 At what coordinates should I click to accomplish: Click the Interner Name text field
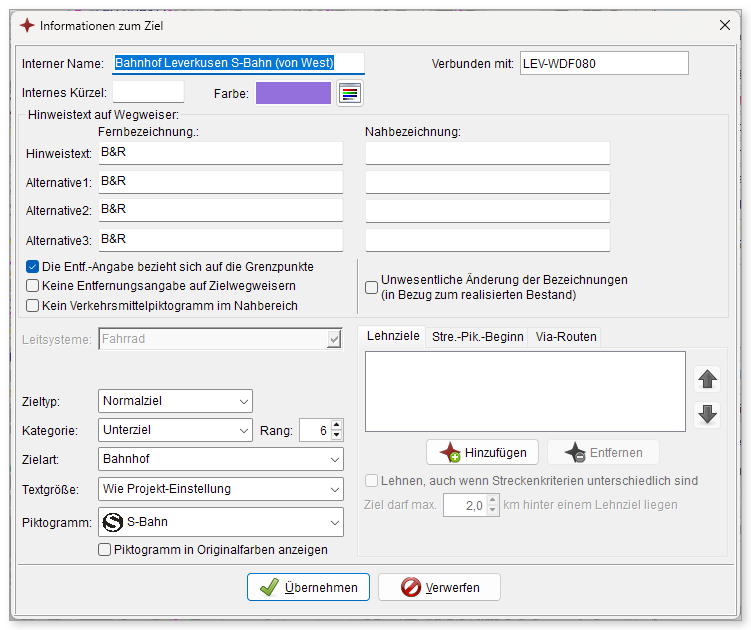[239, 63]
